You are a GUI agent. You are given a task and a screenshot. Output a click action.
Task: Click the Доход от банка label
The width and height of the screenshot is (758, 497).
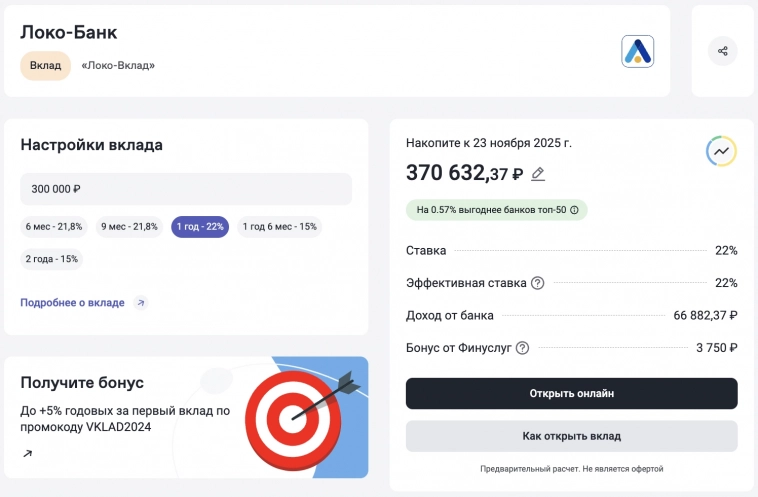[x=450, y=315]
